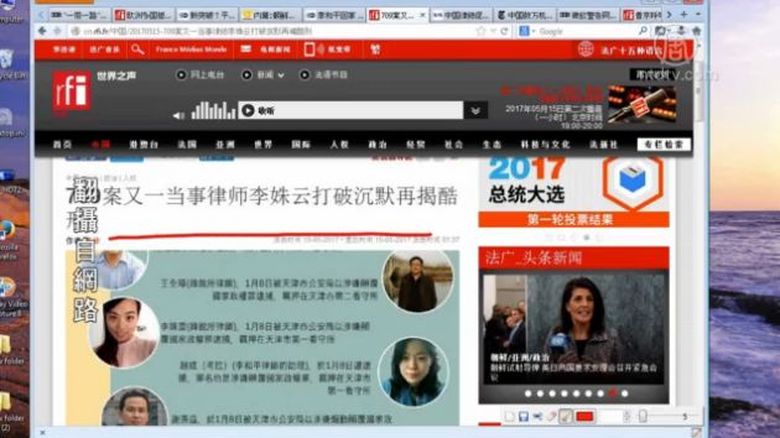This screenshot has width=780, height=438.
Task: Click the red color swatch in annotation toolbar
Action: point(585,416)
